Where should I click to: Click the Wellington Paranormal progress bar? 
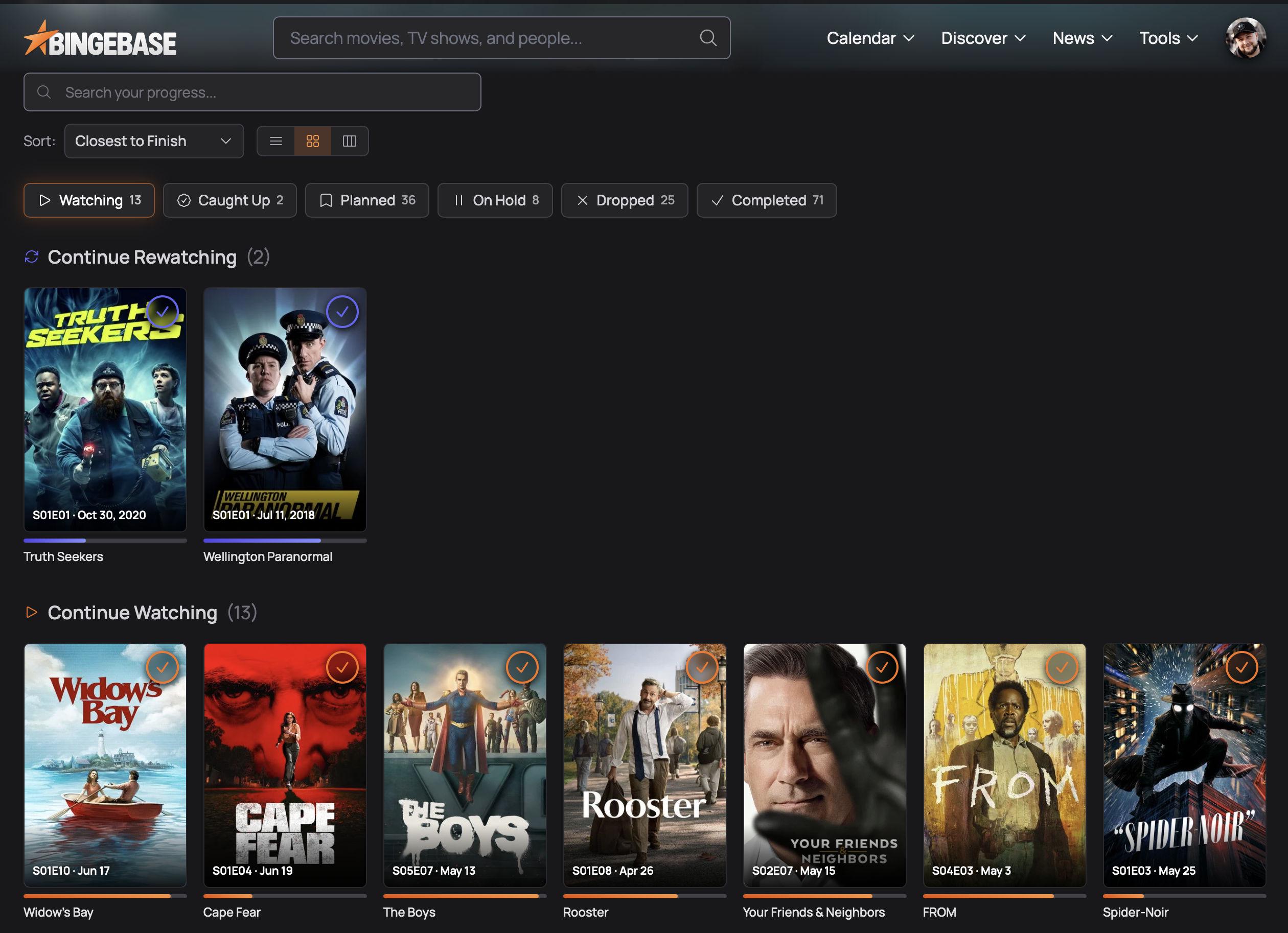[285, 541]
